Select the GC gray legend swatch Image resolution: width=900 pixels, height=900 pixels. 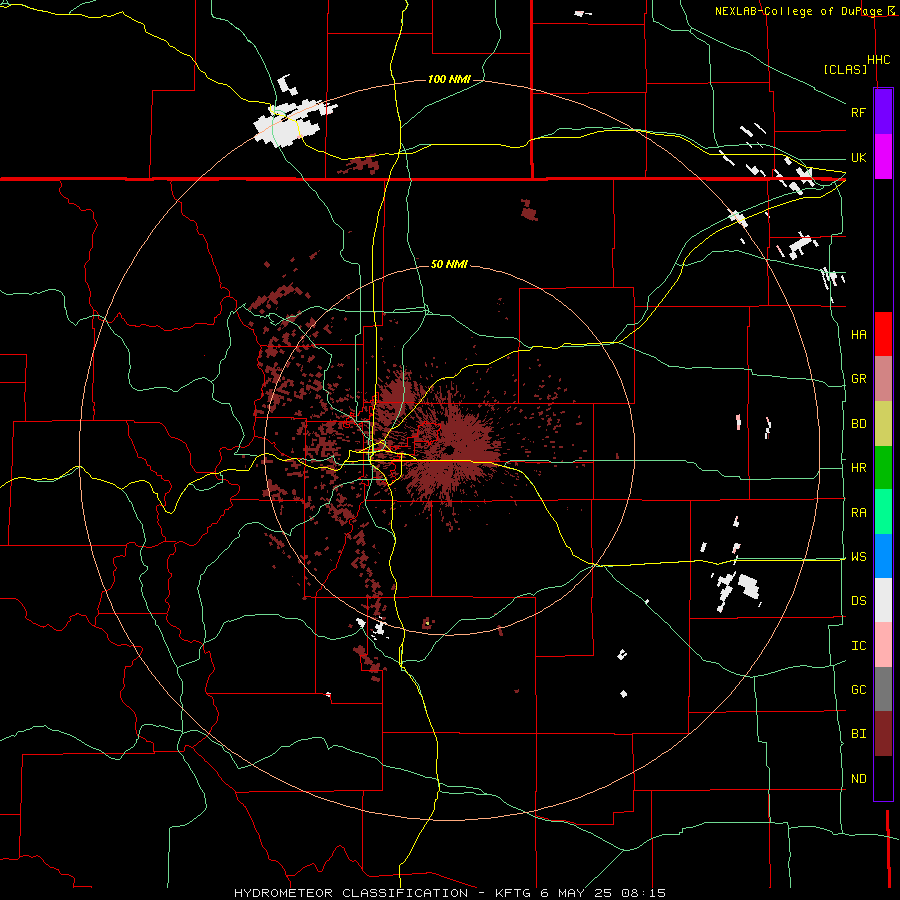click(x=883, y=689)
